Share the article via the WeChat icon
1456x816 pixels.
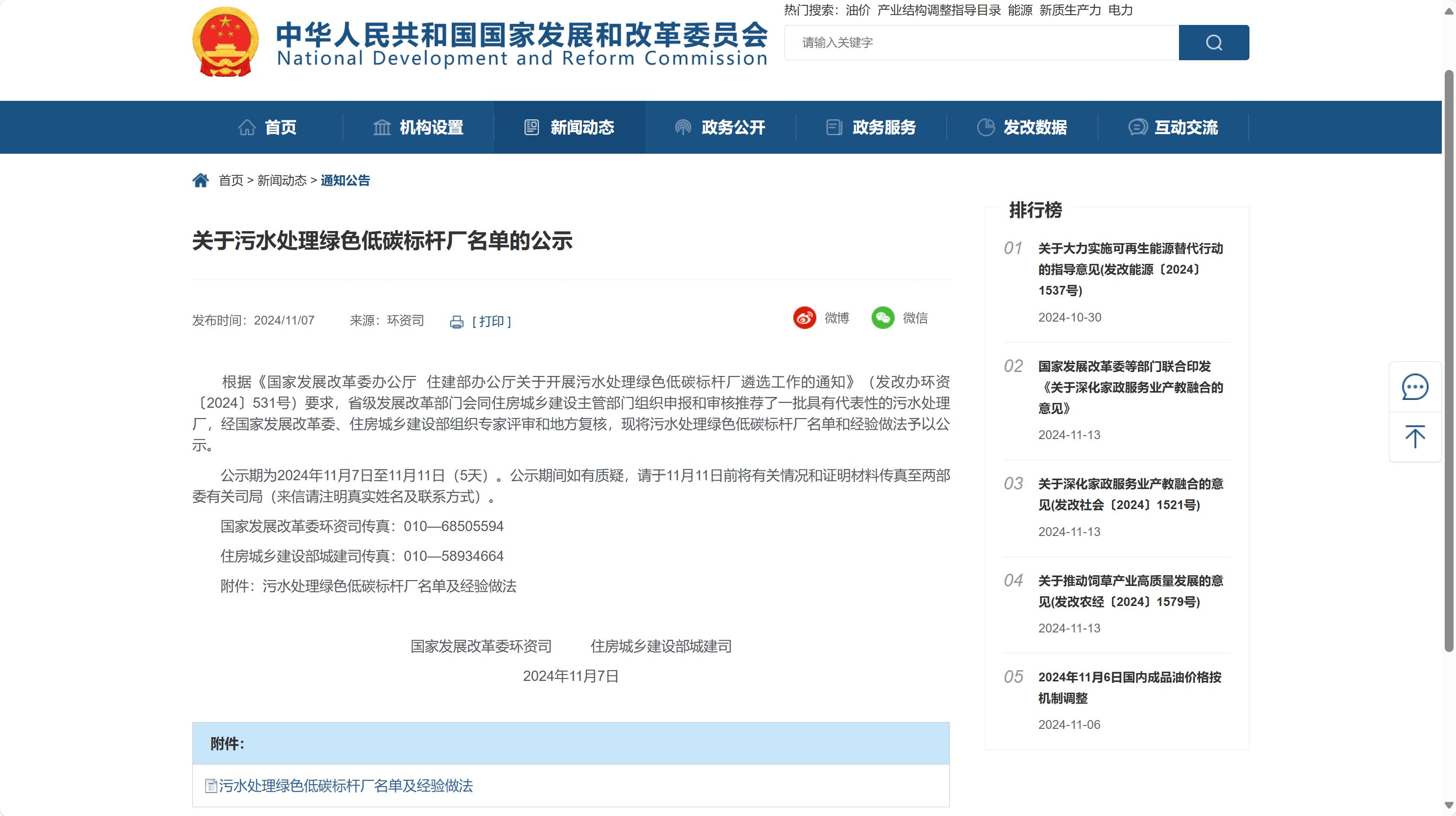883,318
